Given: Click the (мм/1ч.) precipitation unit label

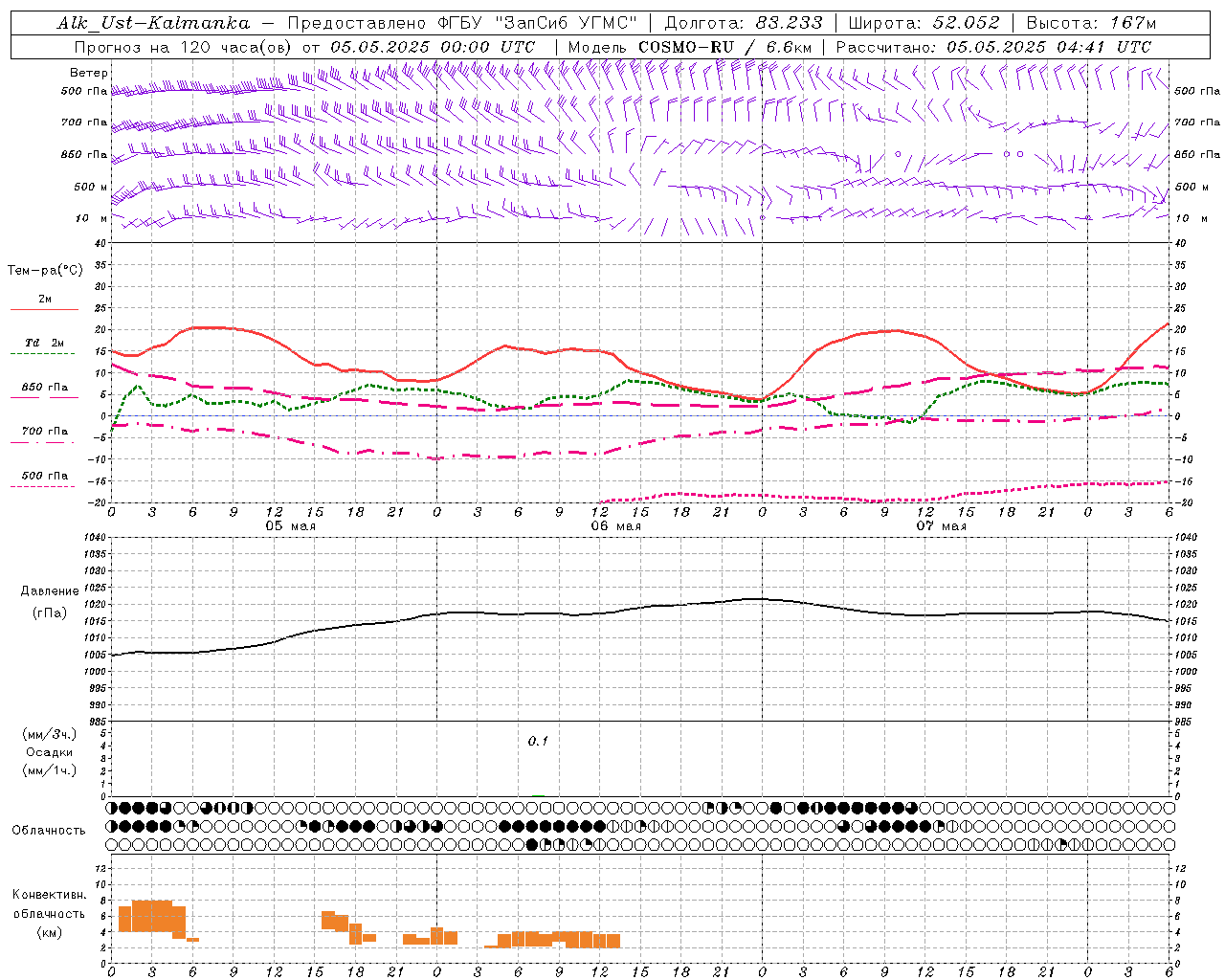Looking at the screenshot, I should pyautogui.click(x=50, y=770).
